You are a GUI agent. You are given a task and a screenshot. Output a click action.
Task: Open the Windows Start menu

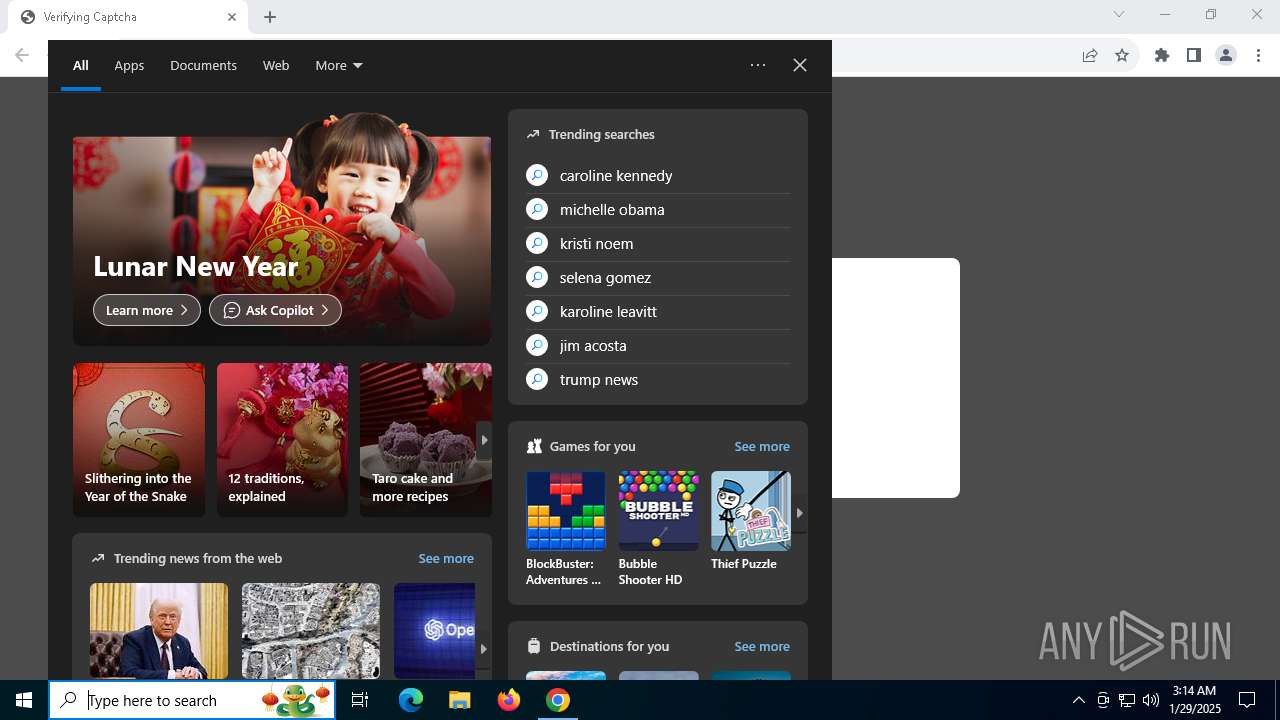(x=24, y=700)
